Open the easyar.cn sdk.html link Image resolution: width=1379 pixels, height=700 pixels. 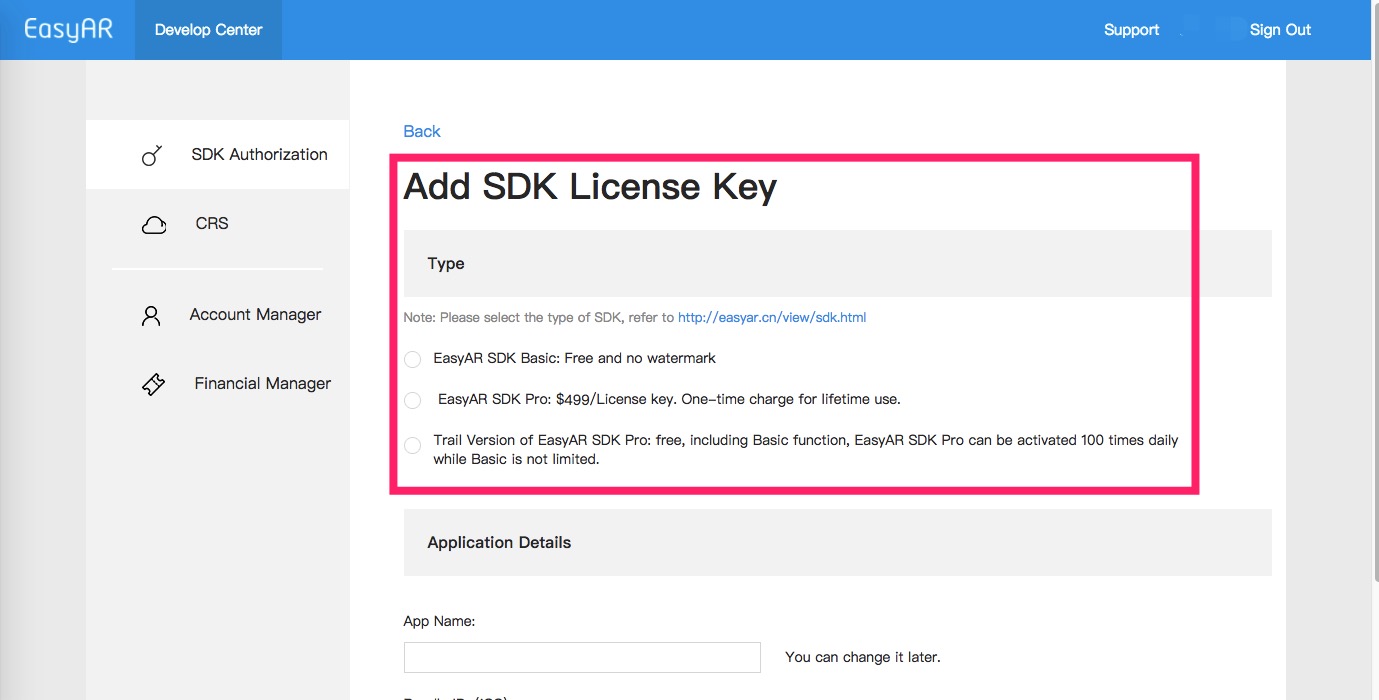coord(772,318)
